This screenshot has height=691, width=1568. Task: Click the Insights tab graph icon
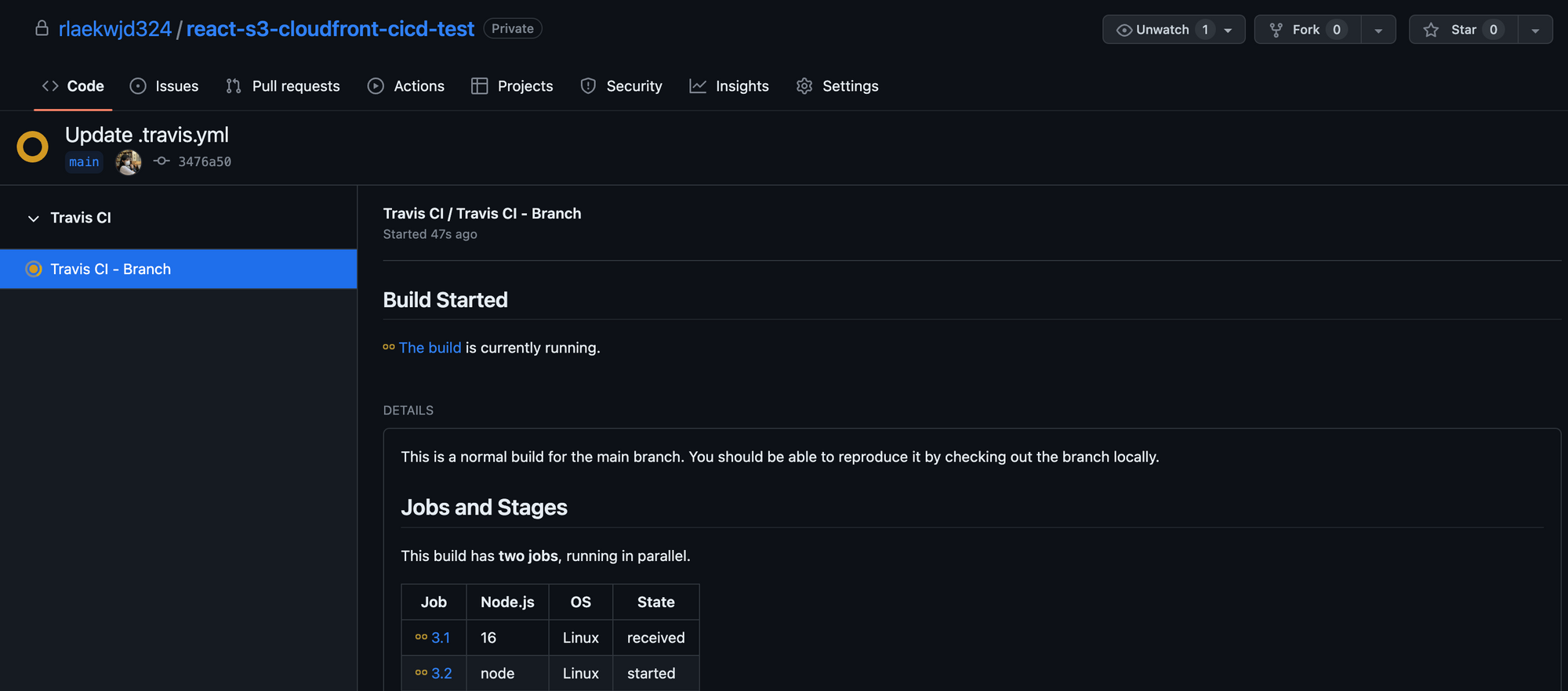[x=698, y=86]
